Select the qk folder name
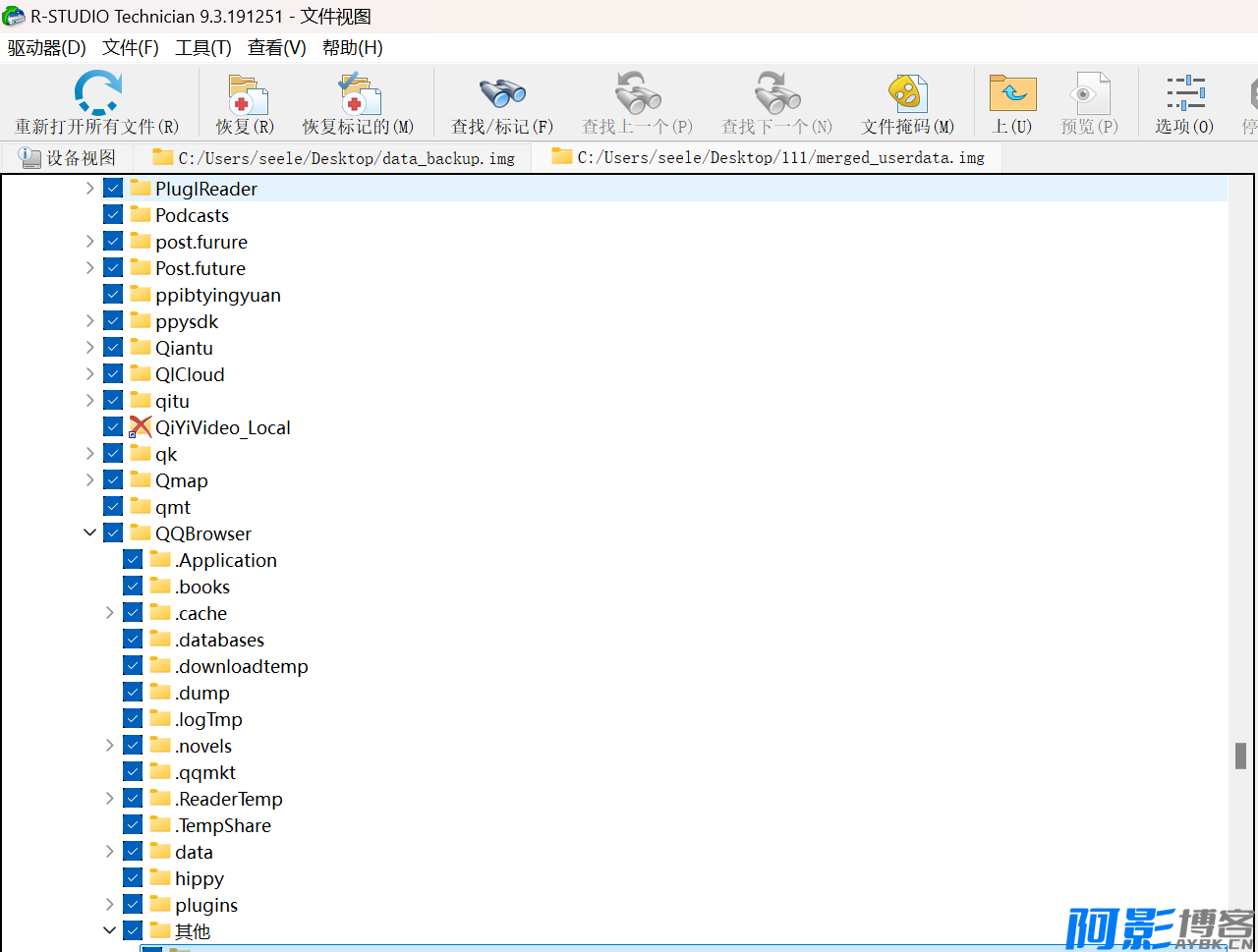The width and height of the screenshot is (1258, 952). [166, 453]
